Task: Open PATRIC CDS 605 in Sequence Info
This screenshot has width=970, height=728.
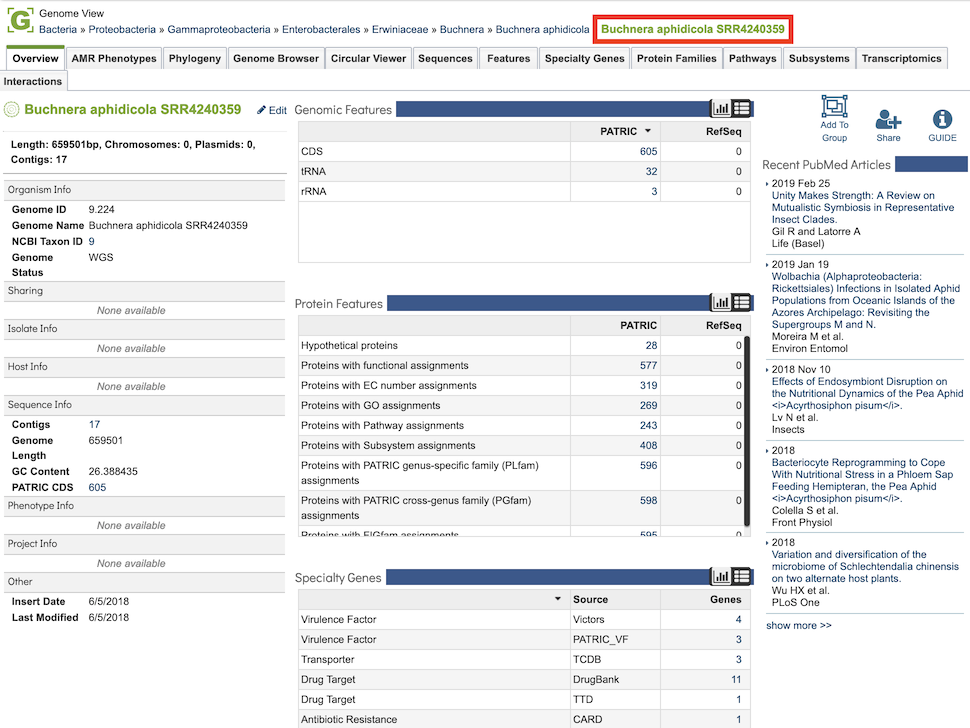Action: click(97, 487)
